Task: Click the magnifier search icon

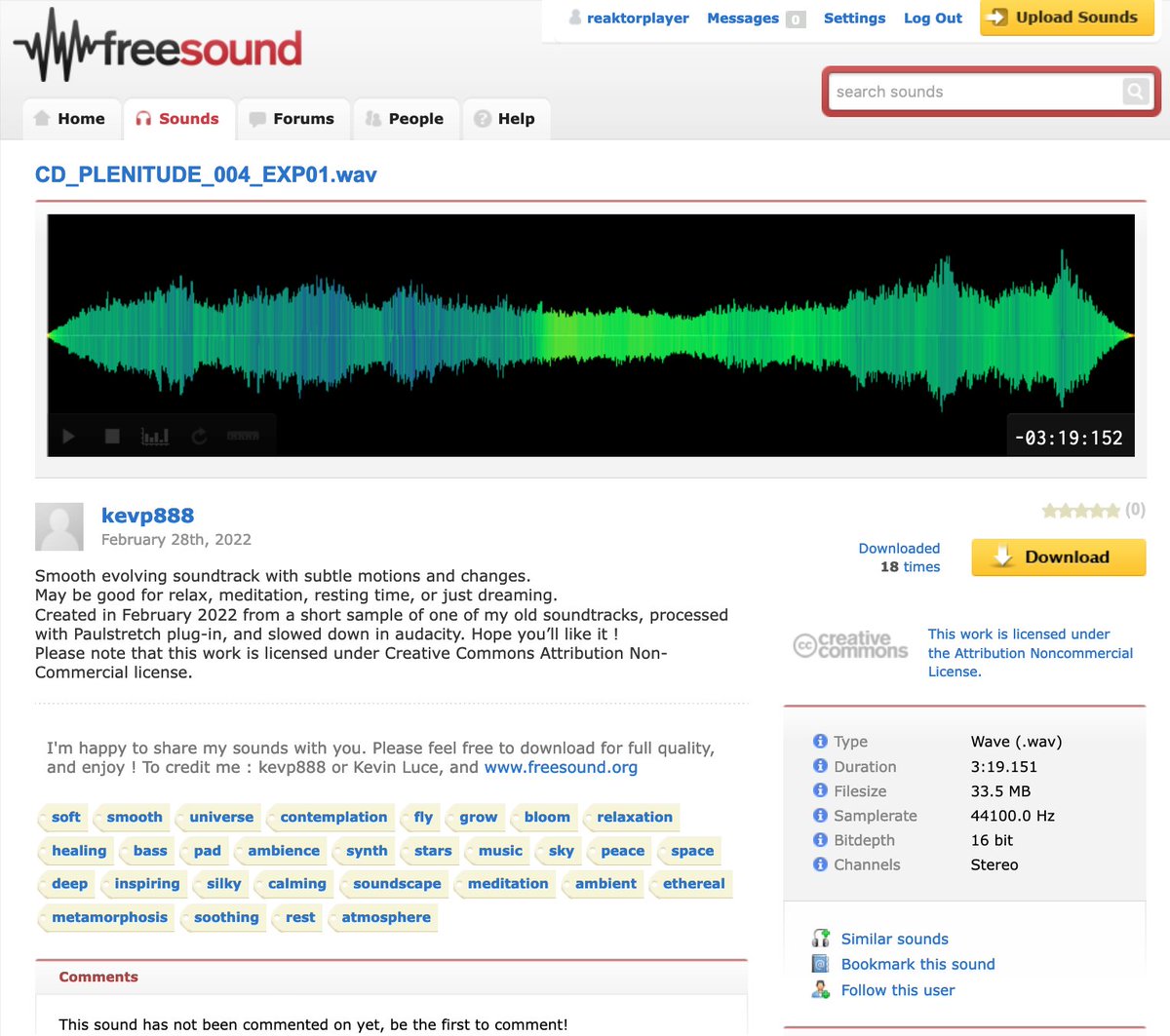Action: (1136, 92)
